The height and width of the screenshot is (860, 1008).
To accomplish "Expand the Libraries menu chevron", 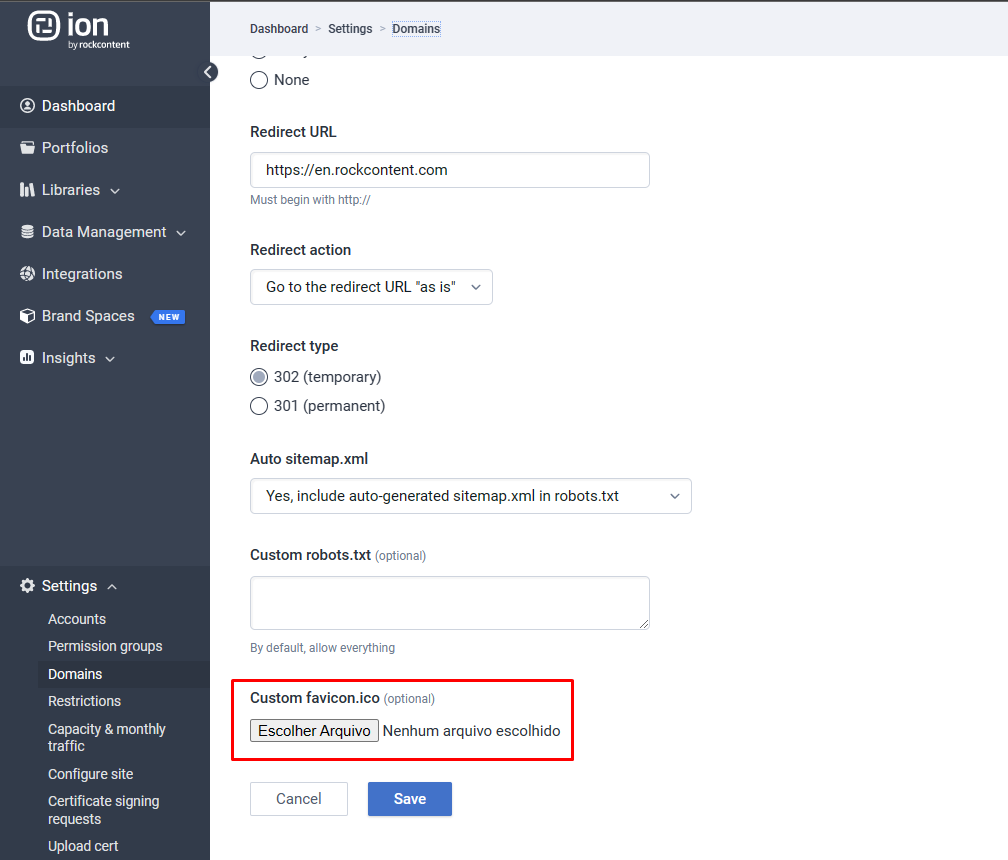I will [115, 191].
